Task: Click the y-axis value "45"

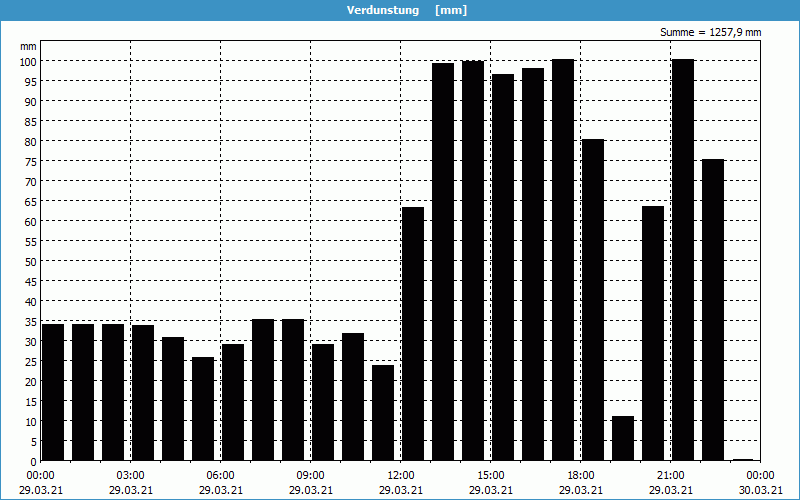Action: click(31, 282)
